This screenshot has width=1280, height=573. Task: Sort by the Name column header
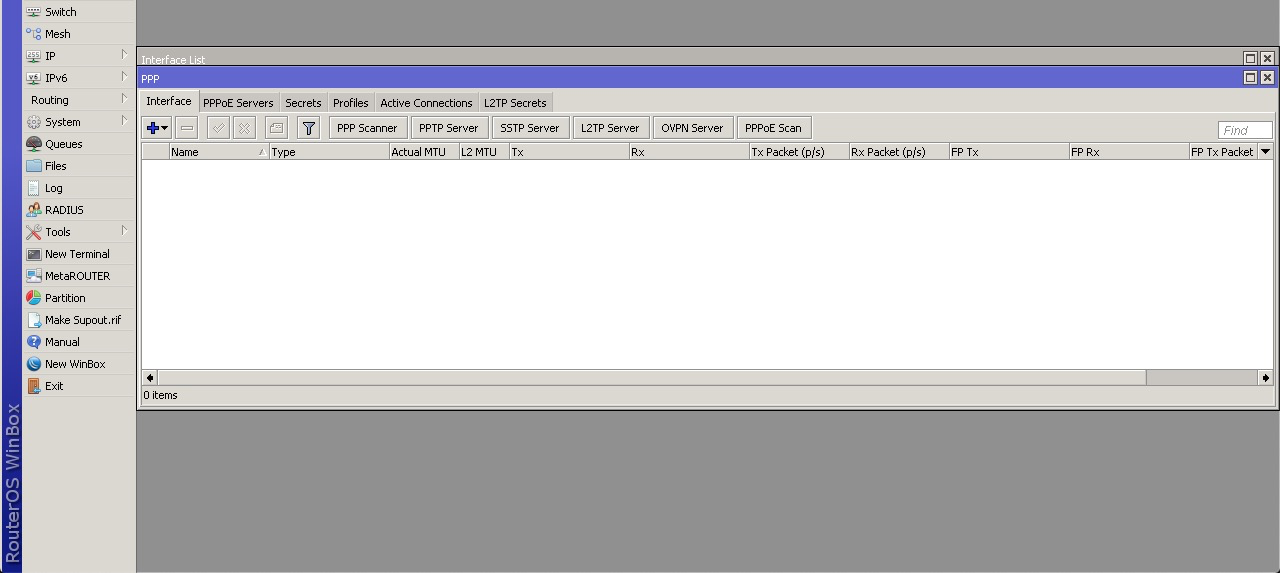219,152
